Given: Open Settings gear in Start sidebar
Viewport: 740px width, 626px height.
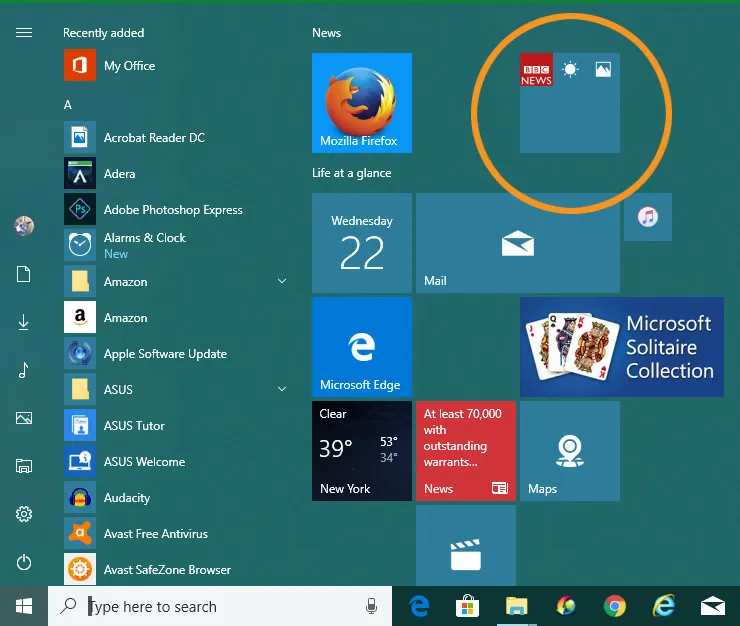Looking at the screenshot, I should [24, 514].
